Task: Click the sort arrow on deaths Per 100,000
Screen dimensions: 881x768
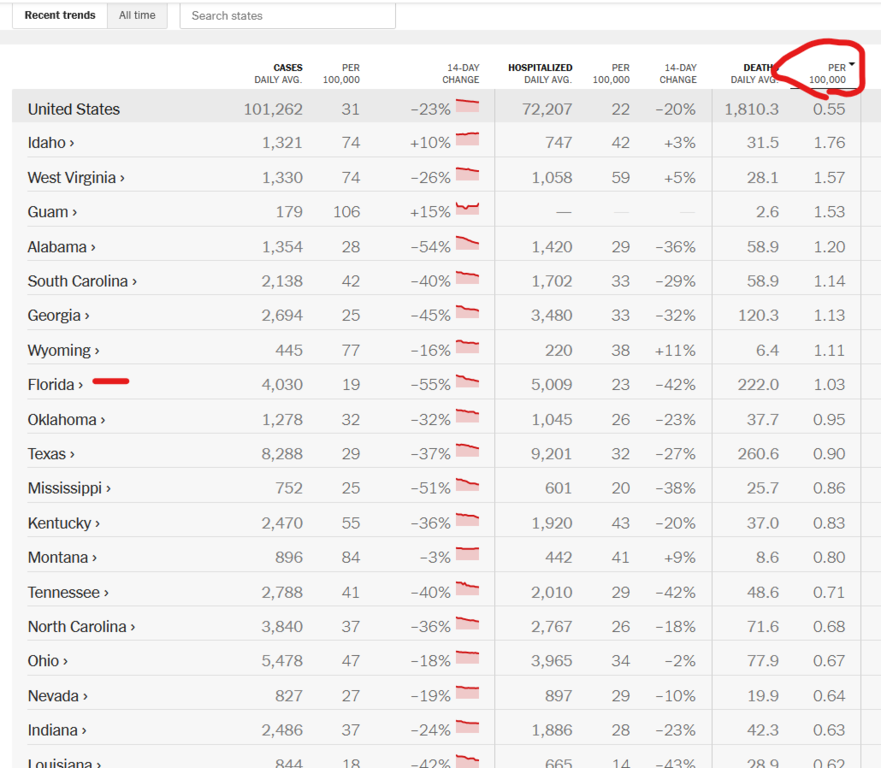Action: pos(851,65)
